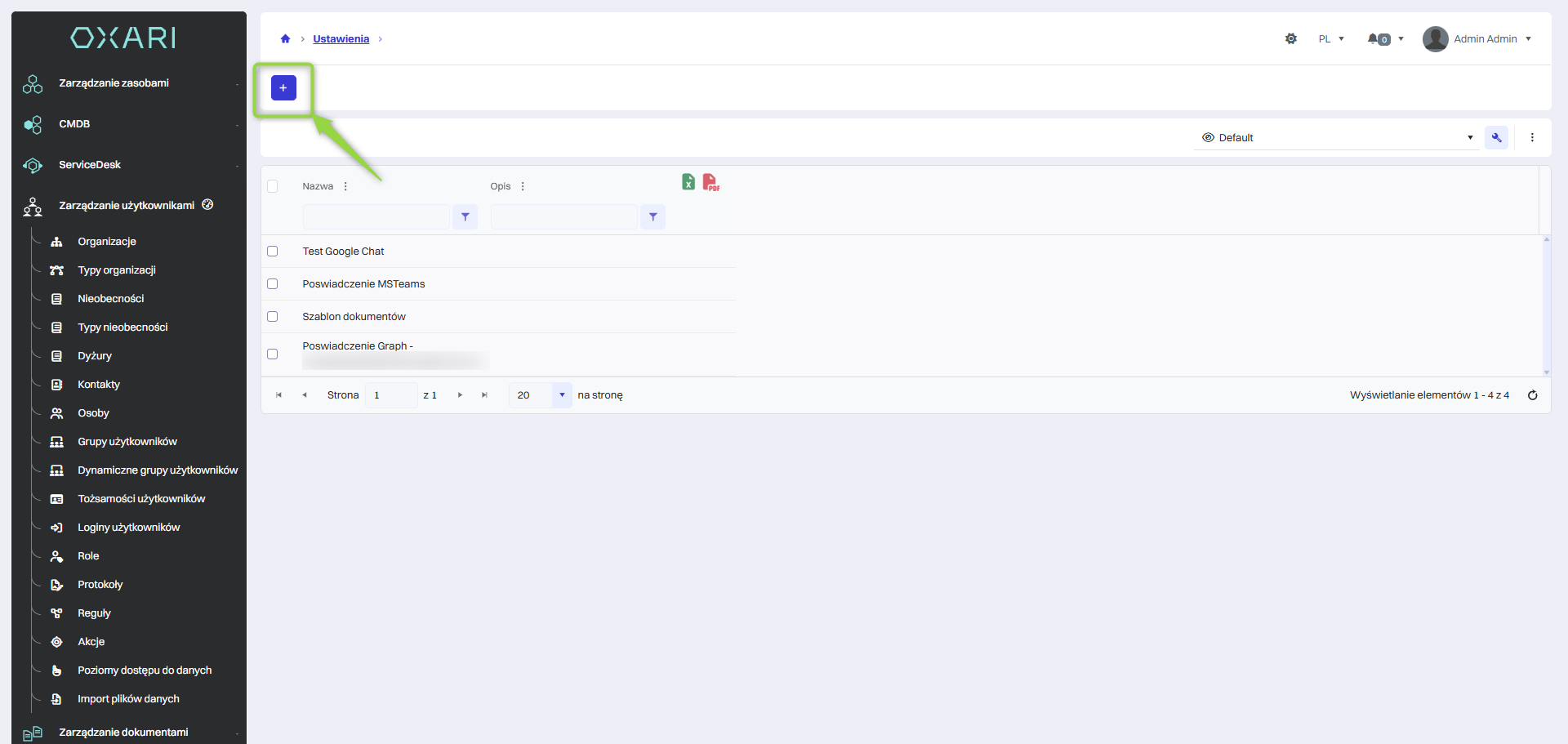Open the Szablon dokumentów entry
Image resolution: width=1568 pixels, height=744 pixels.
coord(354,317)
